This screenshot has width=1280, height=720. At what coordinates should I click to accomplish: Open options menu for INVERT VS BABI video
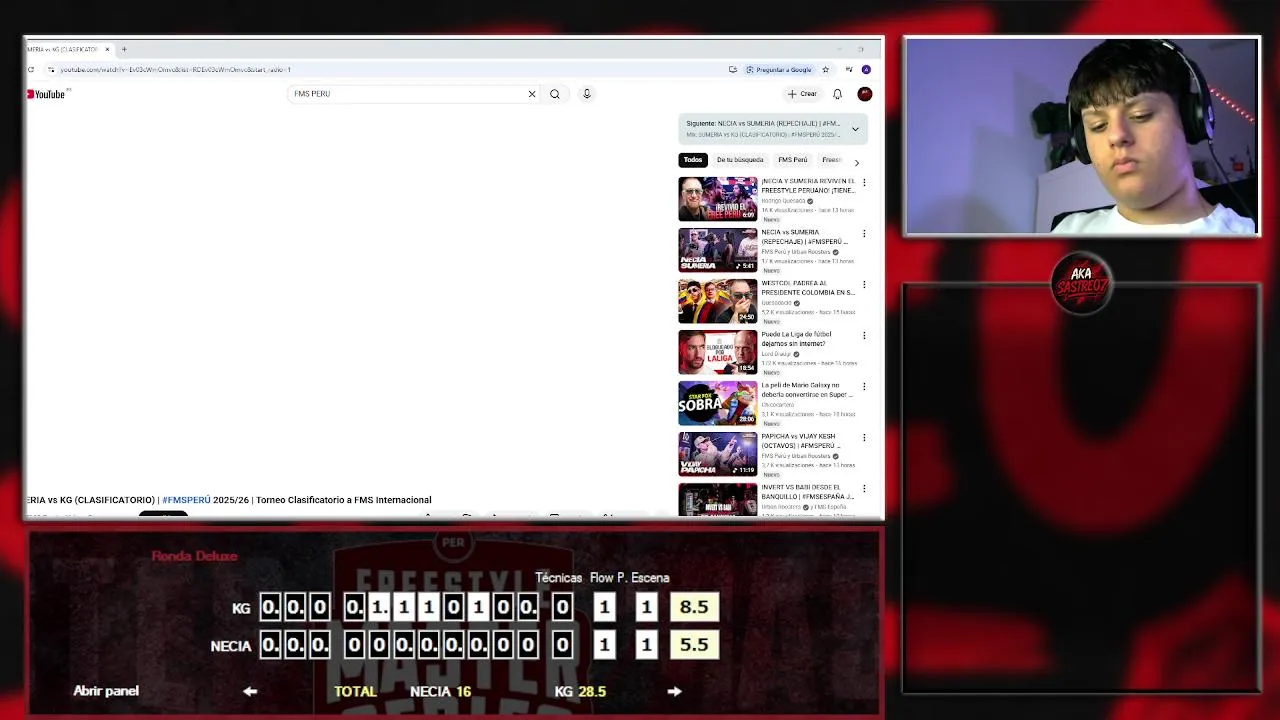pos(864,489)
